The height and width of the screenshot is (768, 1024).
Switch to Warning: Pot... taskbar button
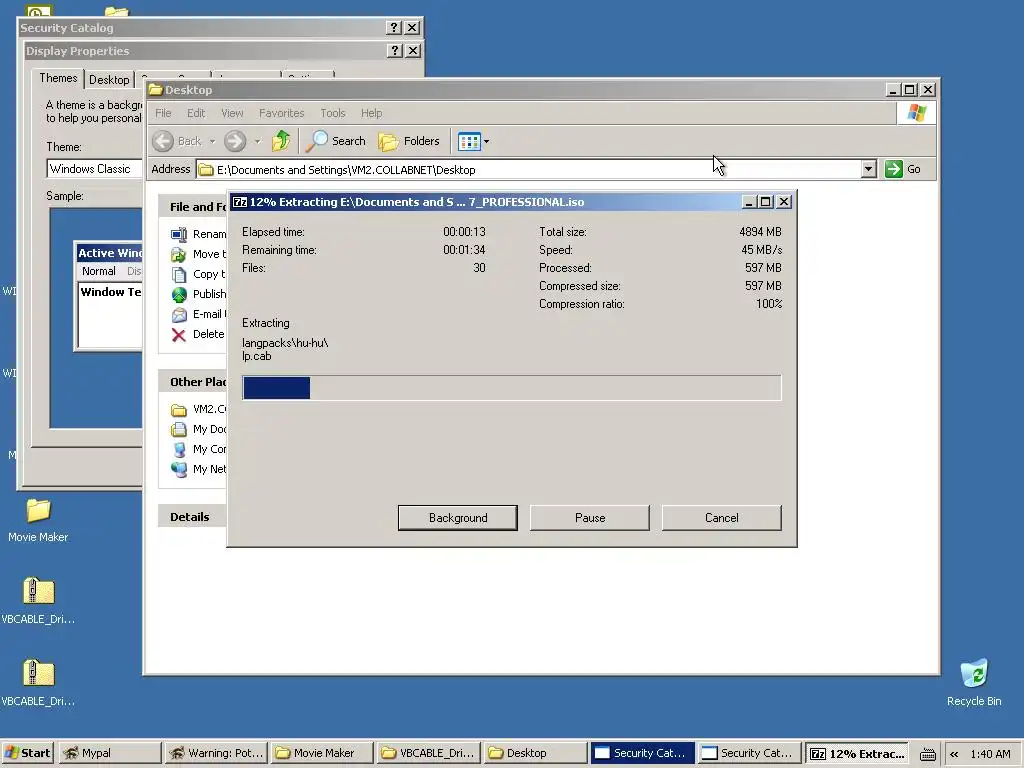point(216,753)
